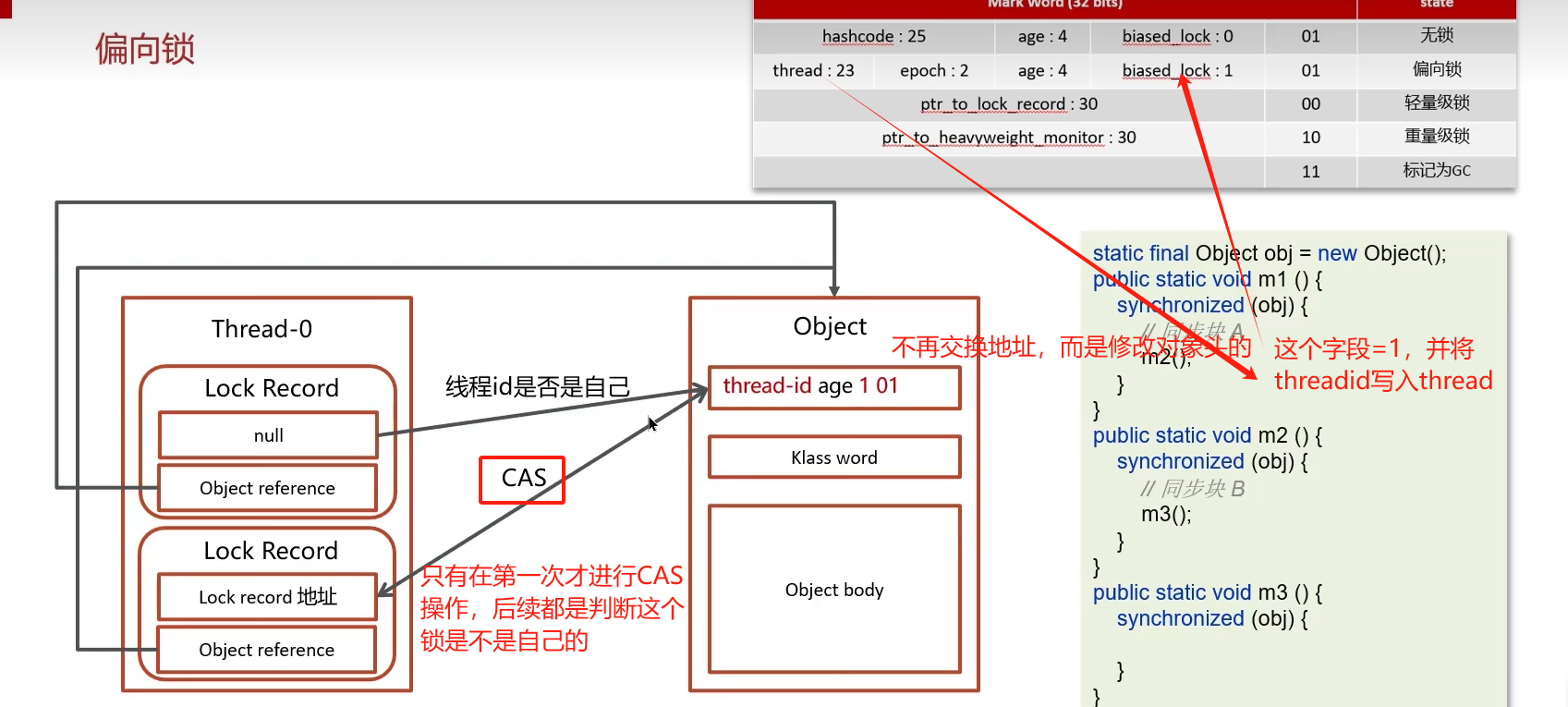Select the '00' lock flag cell
Image resolution: width=1568 pixels, height=707 pixels.
pyautogui.click(x=1310, y=104)
